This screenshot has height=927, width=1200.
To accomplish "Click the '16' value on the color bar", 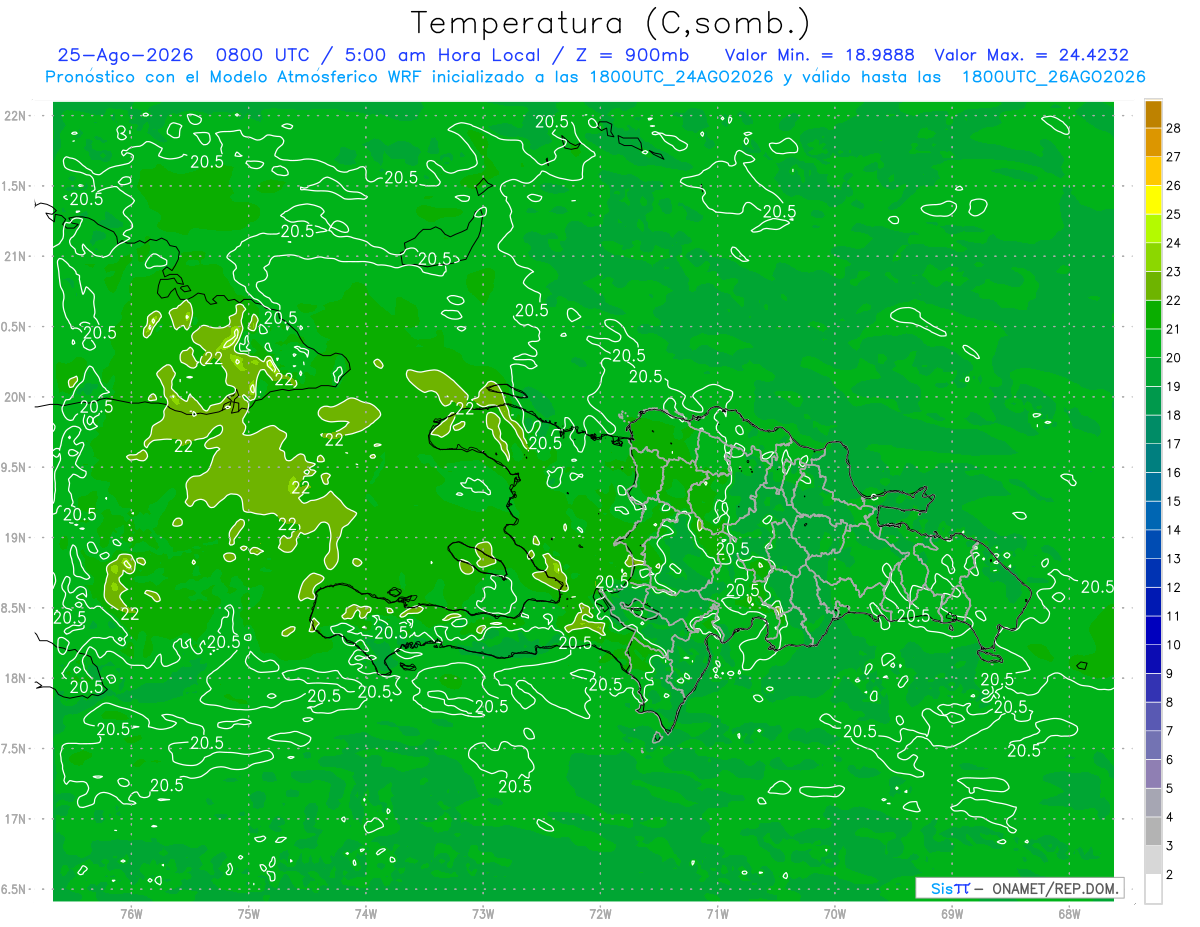I will (x=1174, y=473).
